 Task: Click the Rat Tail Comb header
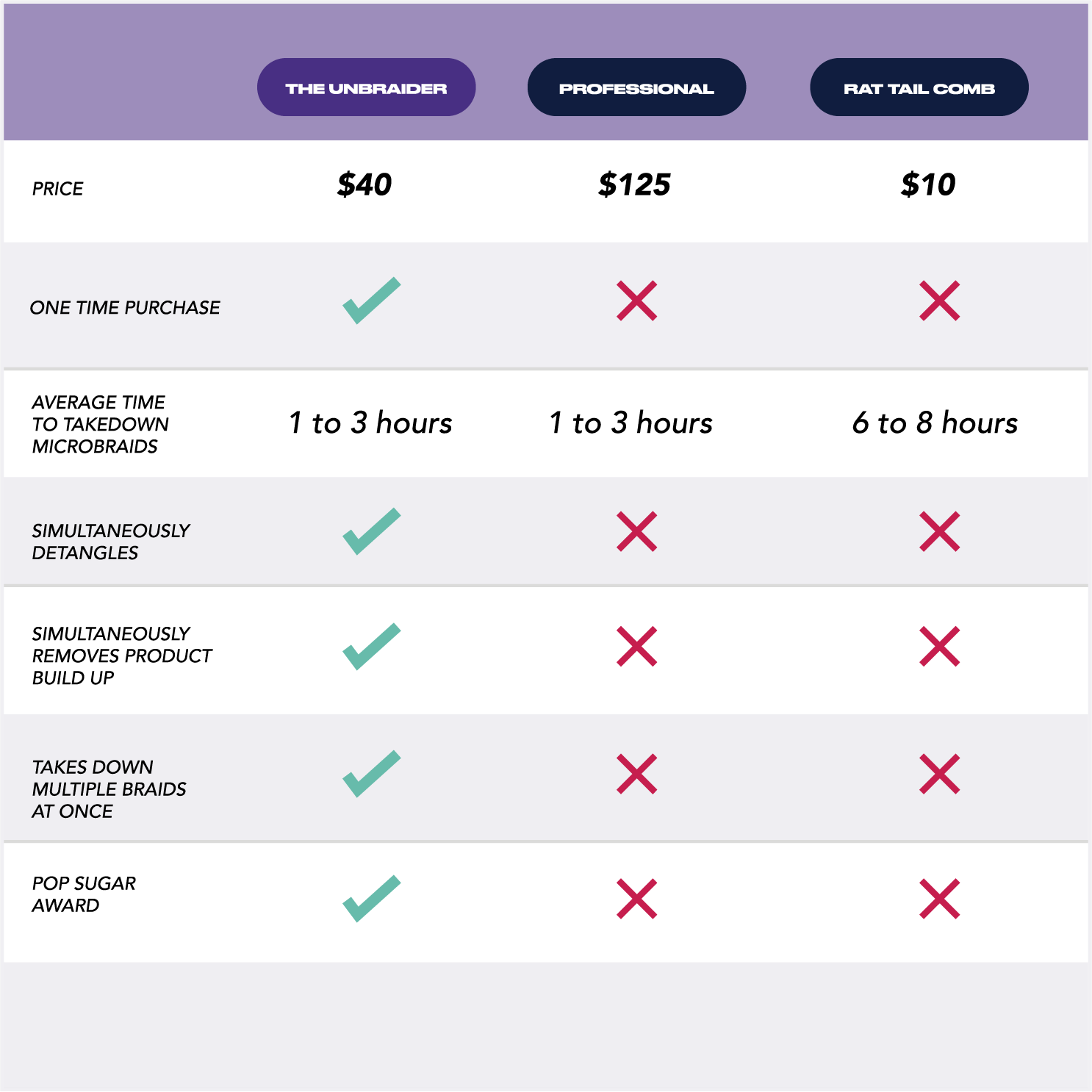point(919,87)
